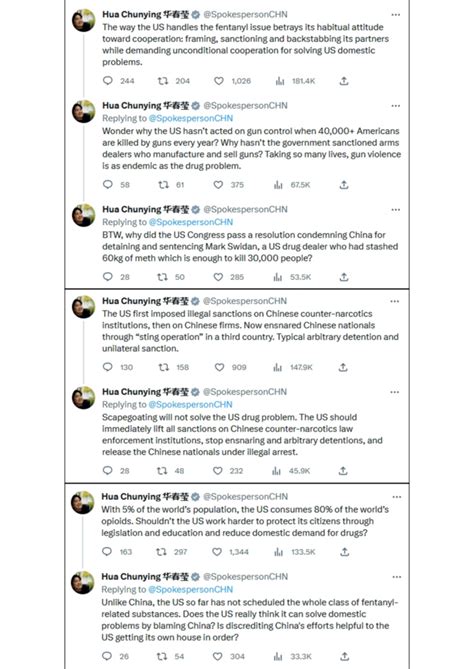Image resolution: width=474 pixels, height=669 pixels.
Task: Open @SpokespersonCHN link in Scapegoating reply
Action: coord(190,404)
